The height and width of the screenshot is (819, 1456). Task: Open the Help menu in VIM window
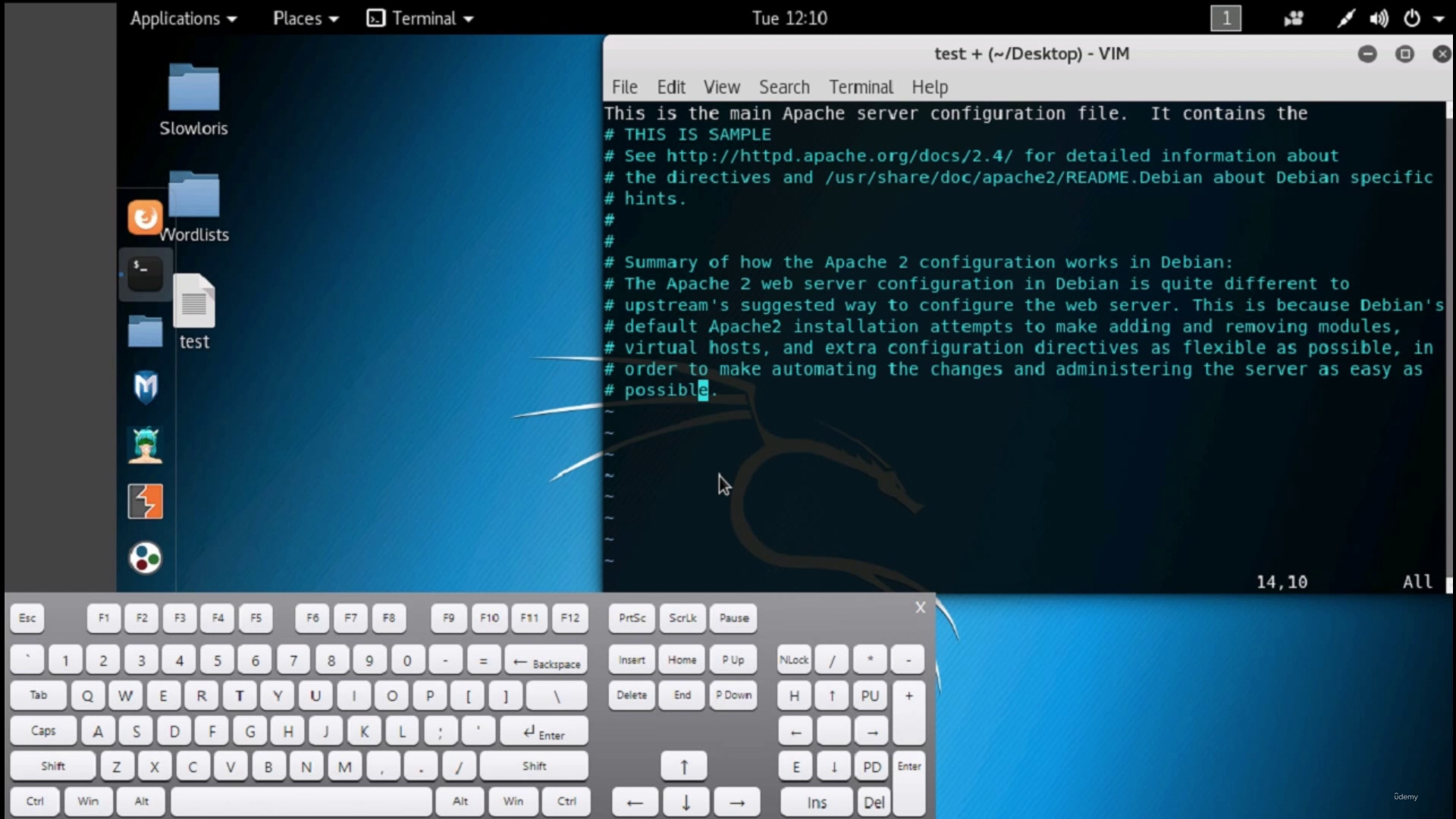pyautogui.click(x=930, y=87)
